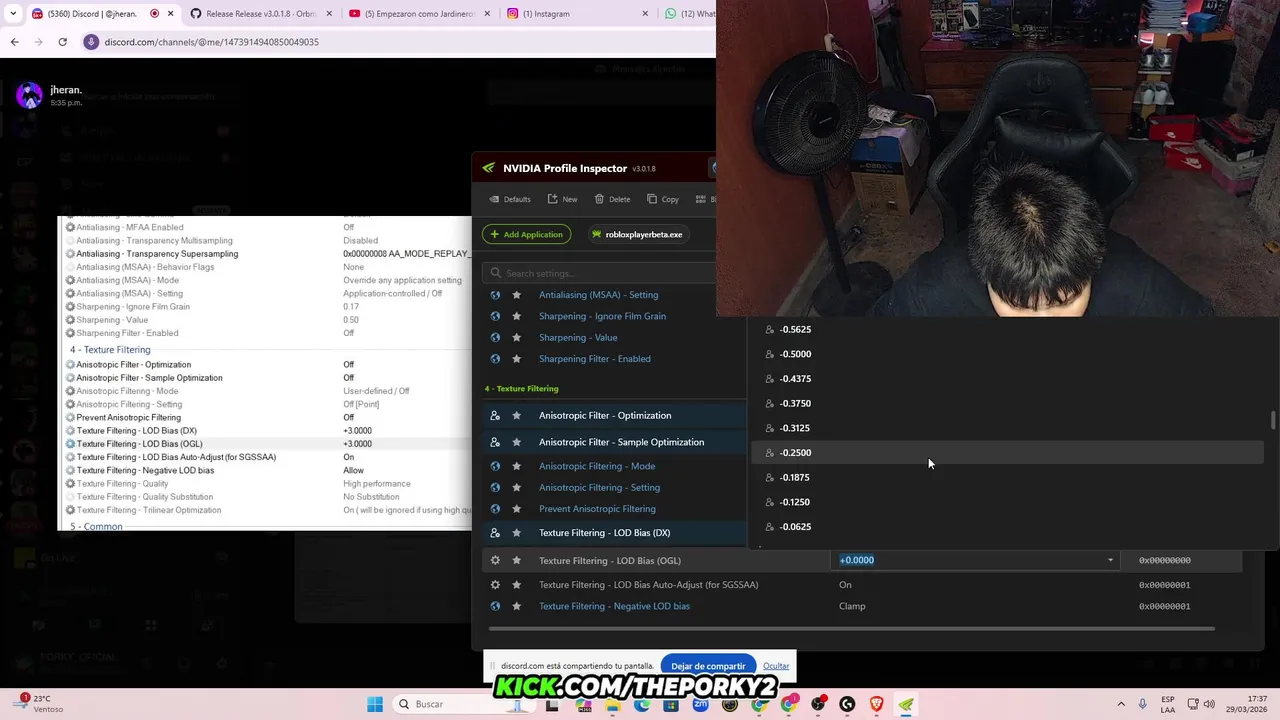This screenshot has height=720, width=1280.
Task: Choose -0.3125 from the LOD bias dropdown list
Action: pyautogui.click(x=1008, y=428)
